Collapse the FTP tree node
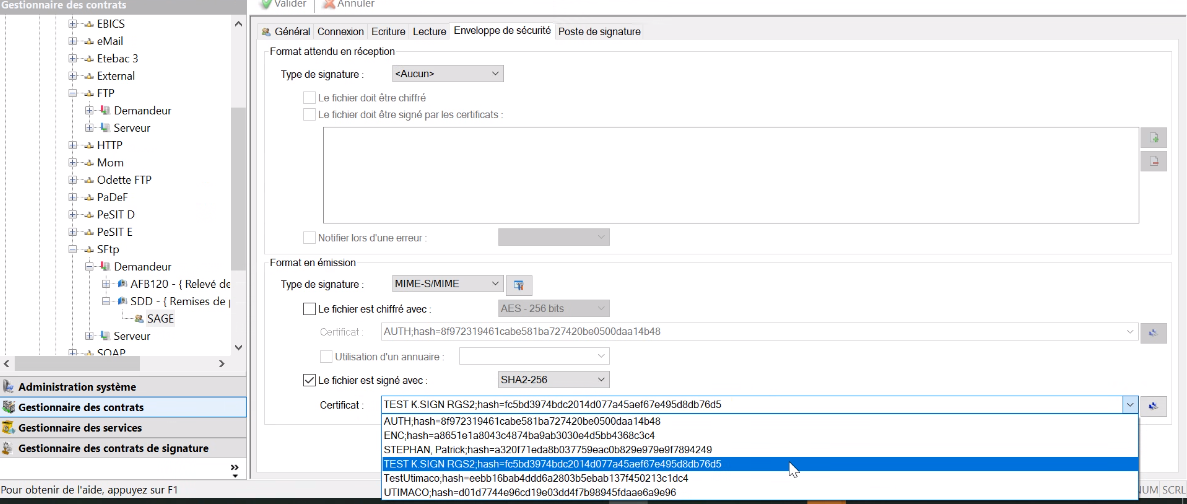The image size is (1187, 504). (73, 93)
